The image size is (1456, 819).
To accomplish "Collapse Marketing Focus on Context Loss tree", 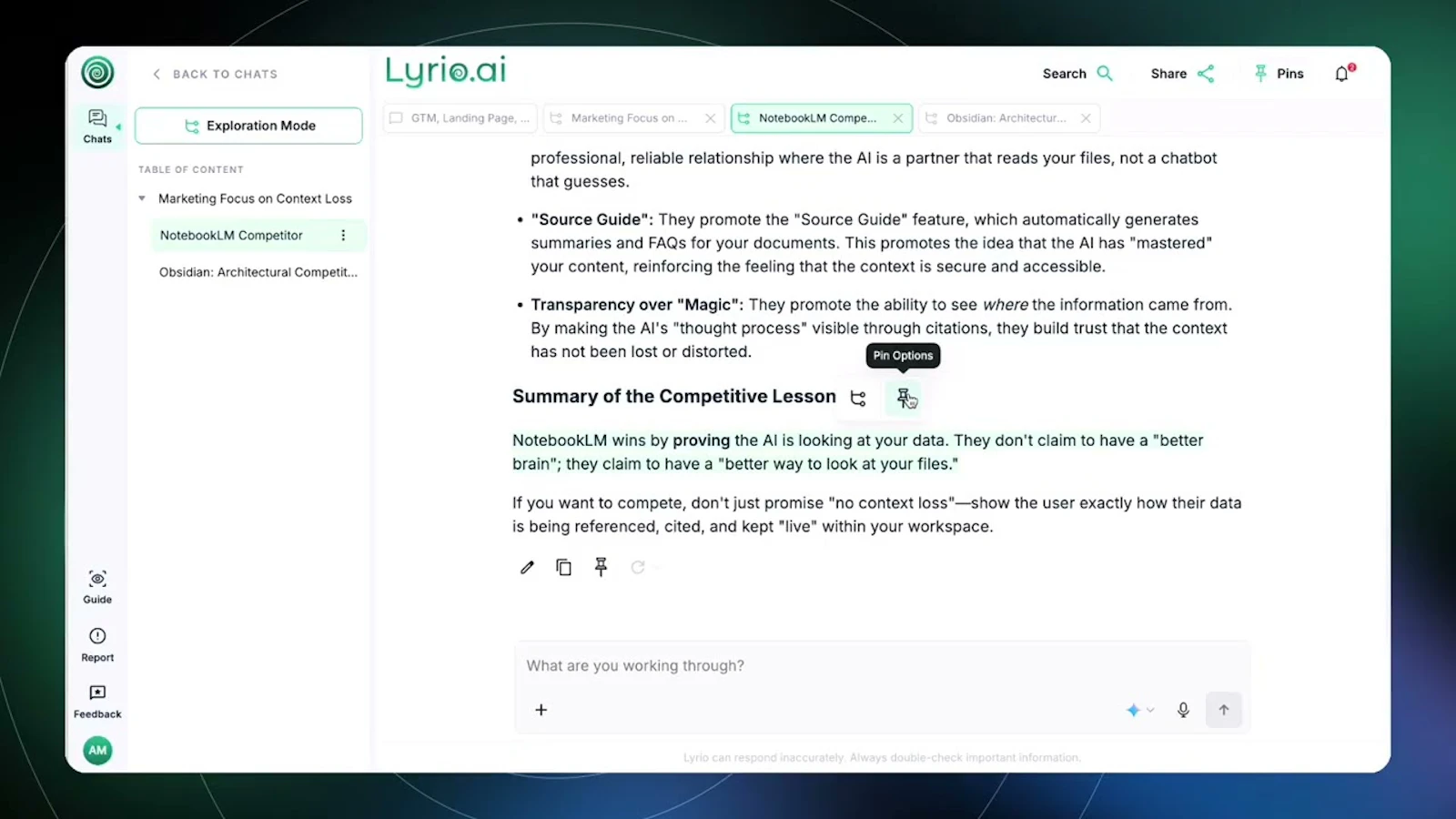I will coord(142,198).
